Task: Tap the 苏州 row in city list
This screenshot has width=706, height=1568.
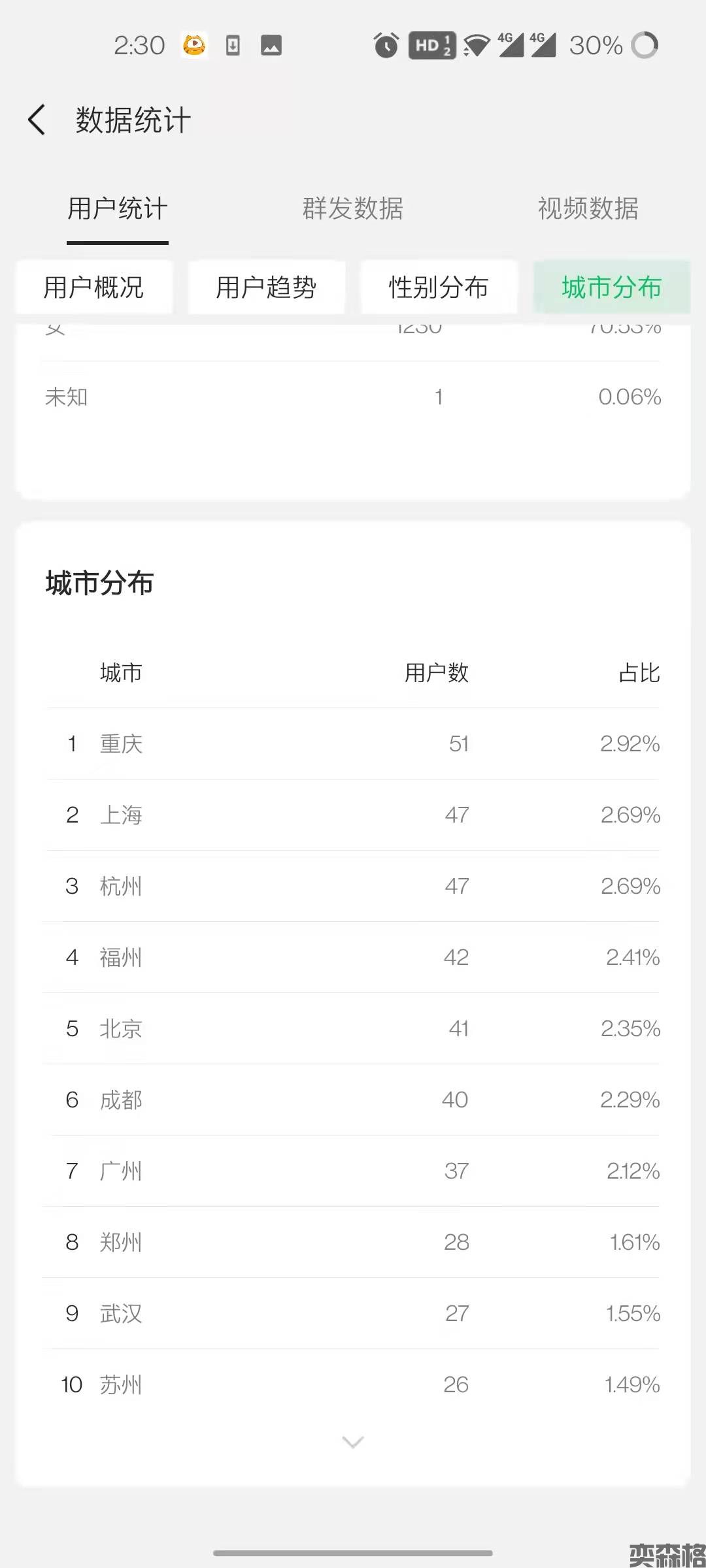Action: pos(353,1384)
